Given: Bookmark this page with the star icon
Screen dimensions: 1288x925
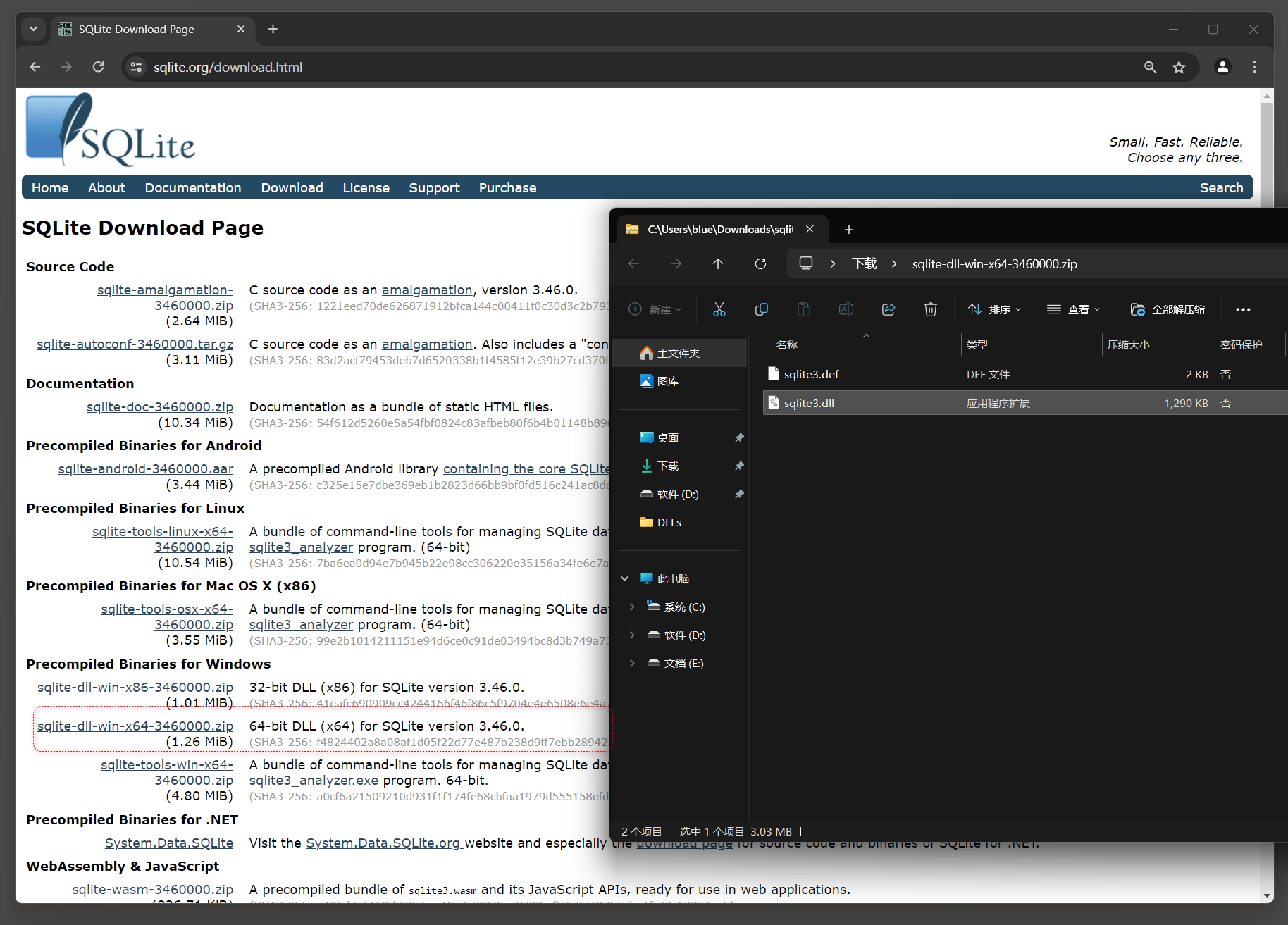Looking at the screenshot, I should [1179, 67].
